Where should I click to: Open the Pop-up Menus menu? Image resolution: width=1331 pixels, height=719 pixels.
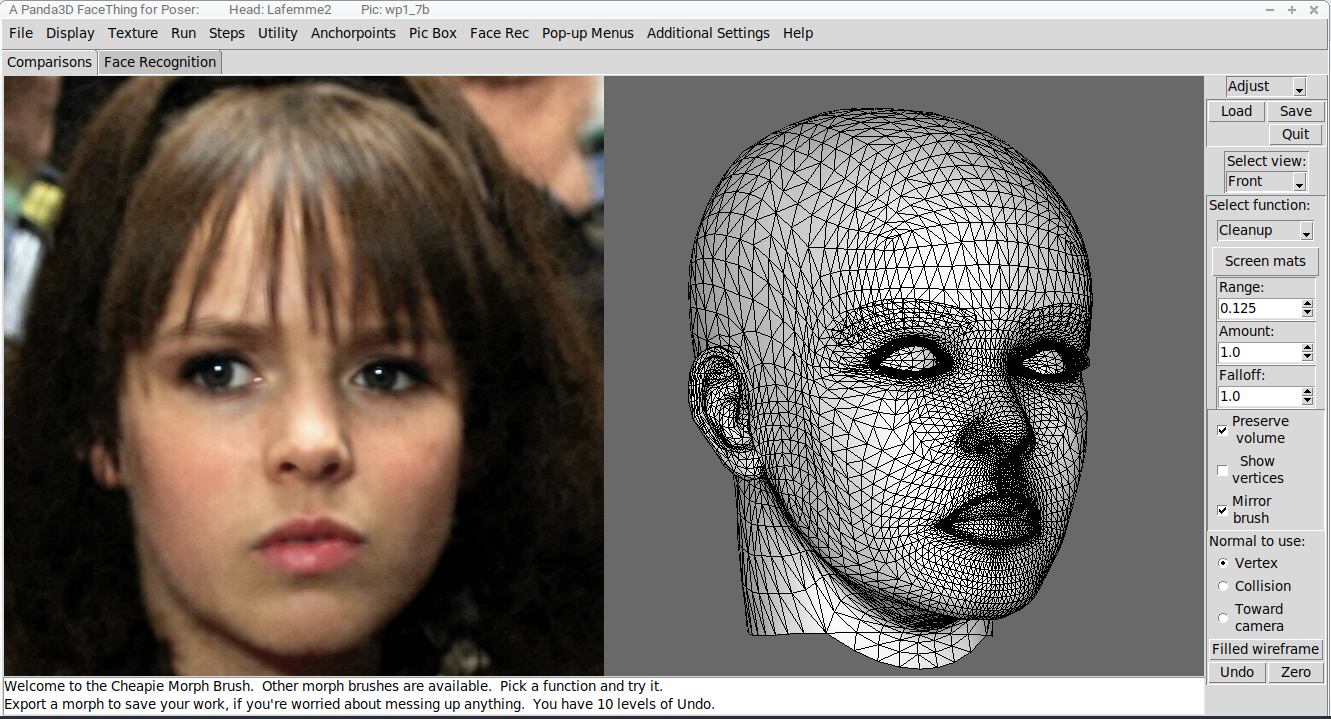click(588, 33)
